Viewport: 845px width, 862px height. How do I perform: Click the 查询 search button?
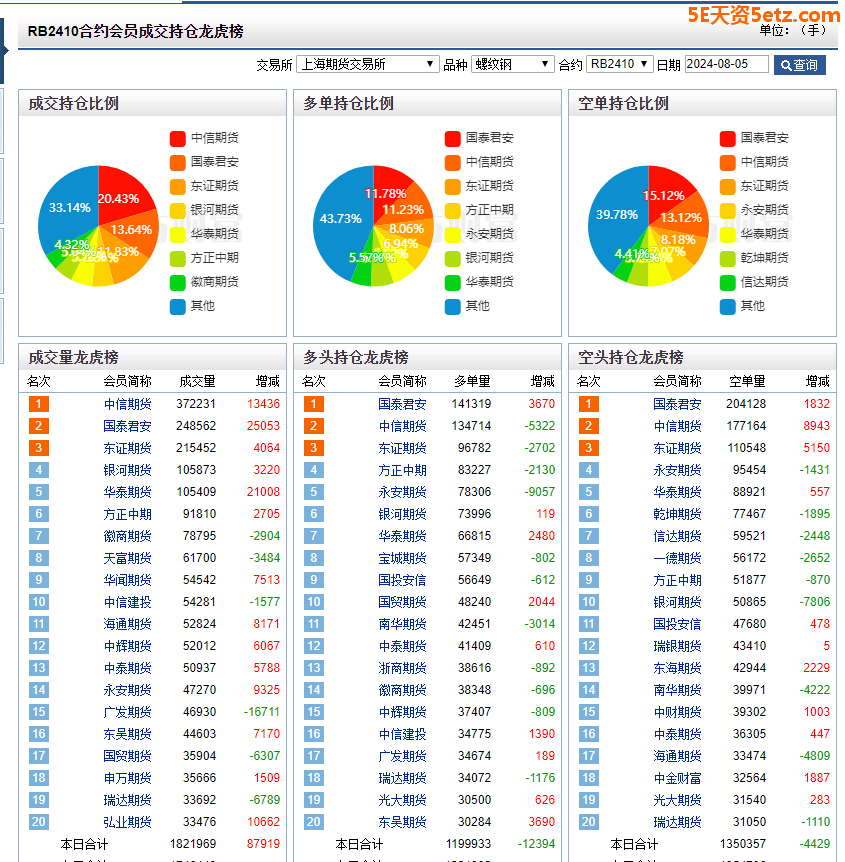pos(798,65)
